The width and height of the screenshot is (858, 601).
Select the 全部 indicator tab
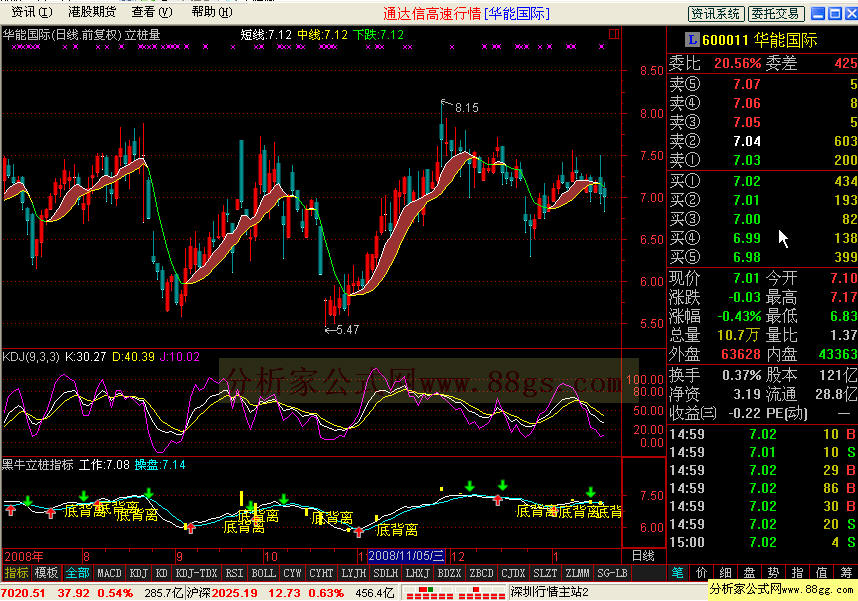77,573
